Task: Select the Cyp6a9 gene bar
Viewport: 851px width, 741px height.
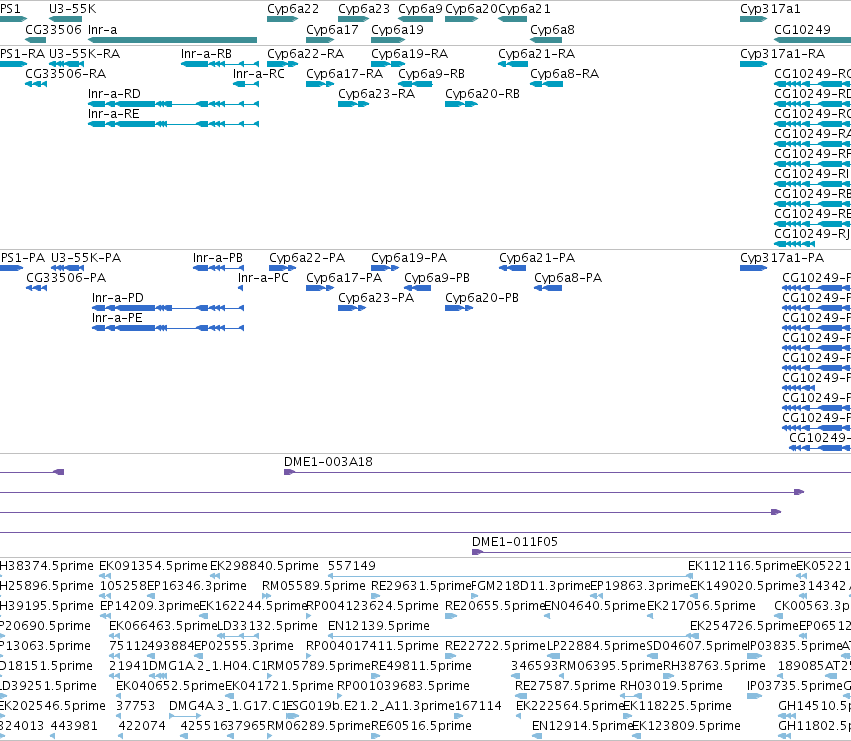Action: [416, 19]
